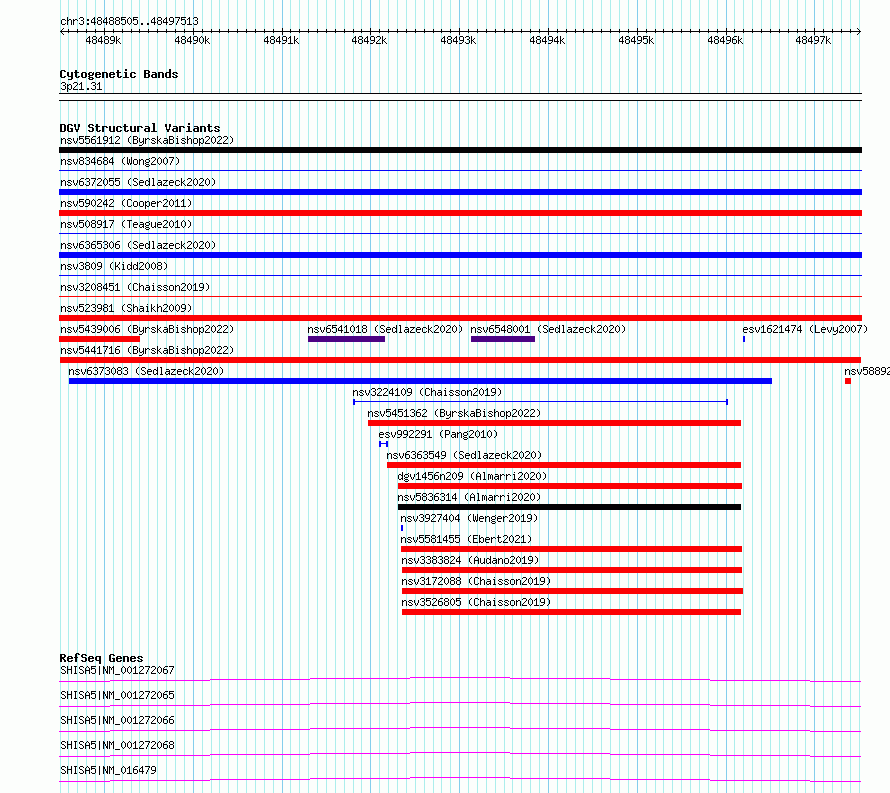Select the purple nsv6548001 variant bar
890x793 pixels.
click(x=503, y=339)
